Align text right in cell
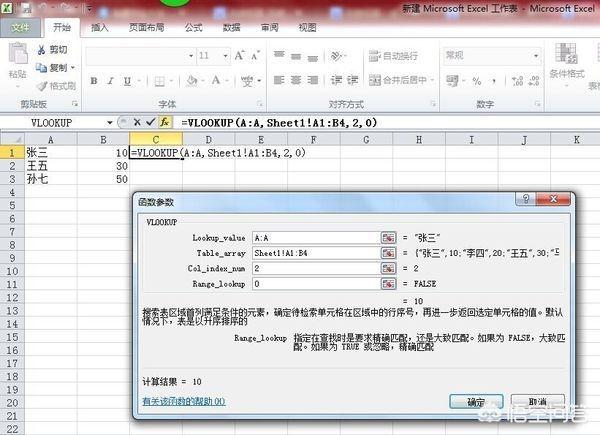Image resolution: width=600 pixels, height=435 pixels. click(x=313, y=80)
